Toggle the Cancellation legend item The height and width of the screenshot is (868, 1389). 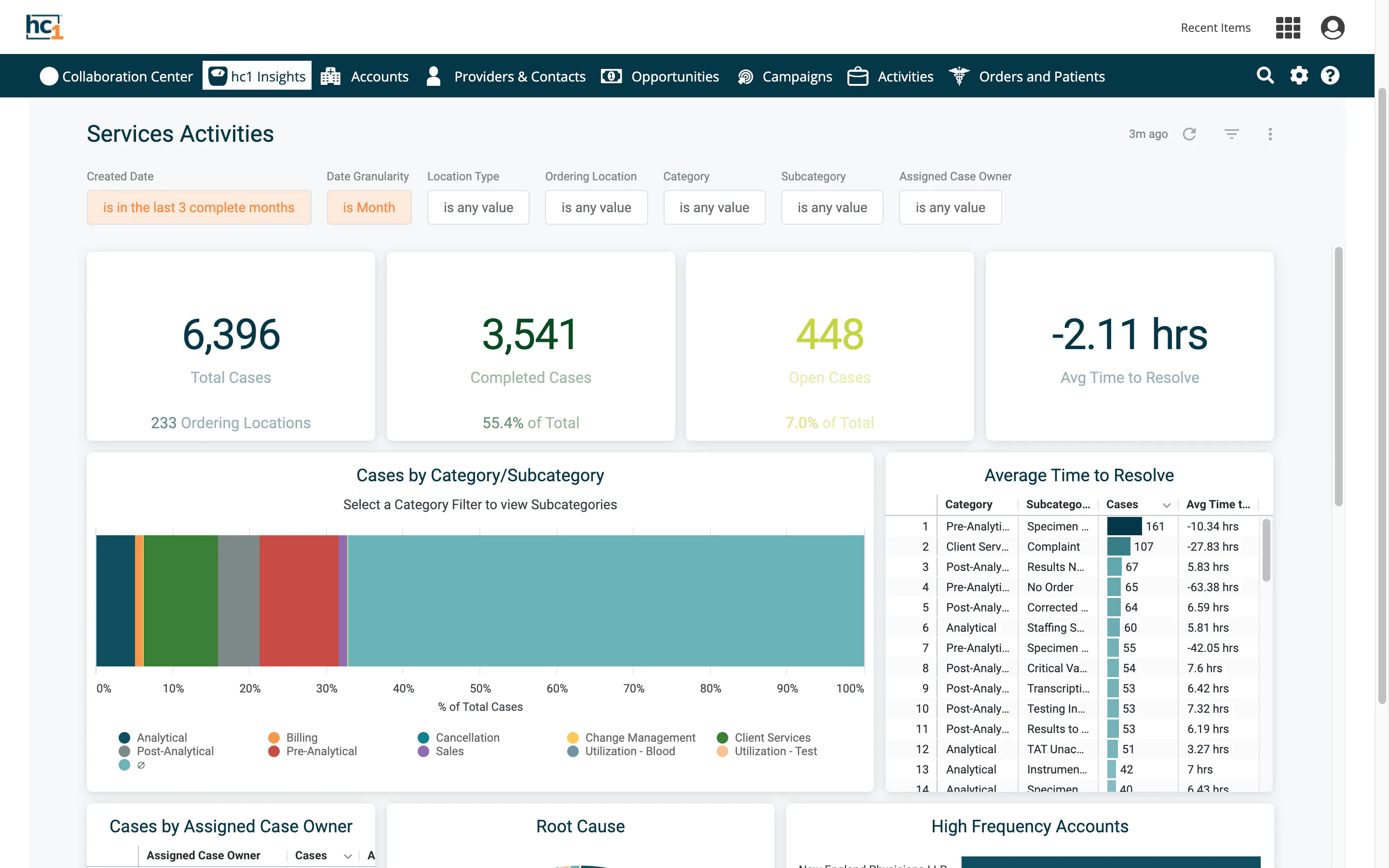[x=459, y=737]
